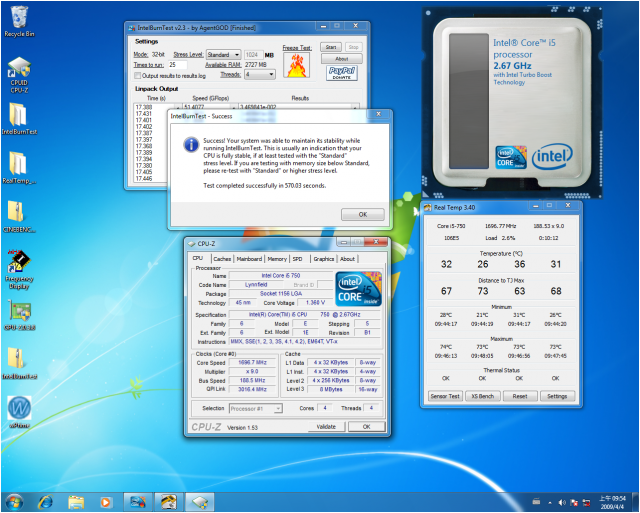Open the CPUID CPU-Z desktop shortcut

pyautogui.click(x=19, y=75)
